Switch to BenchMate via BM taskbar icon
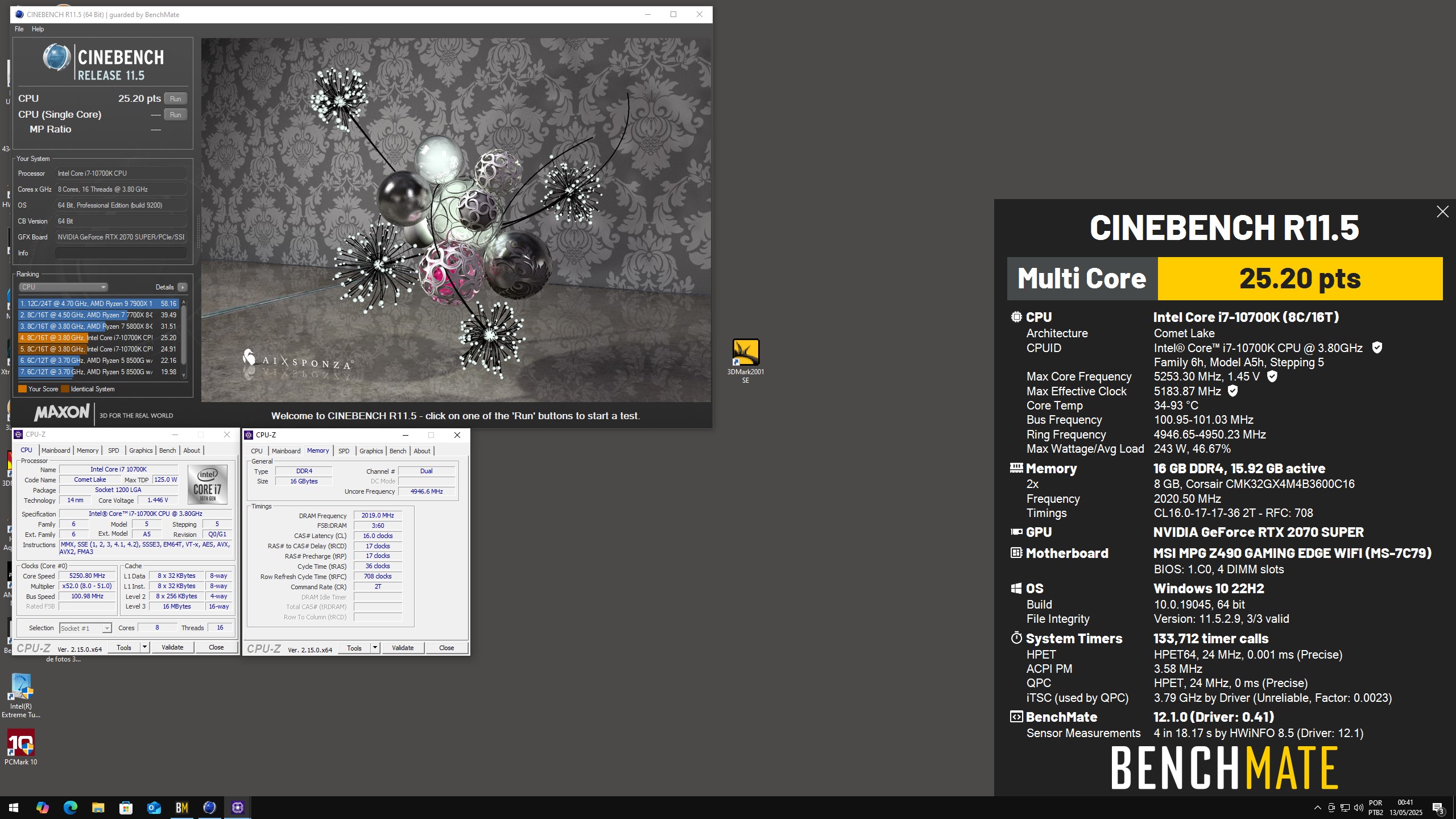This screenshot has width=1456, height=819. point(182,808)
